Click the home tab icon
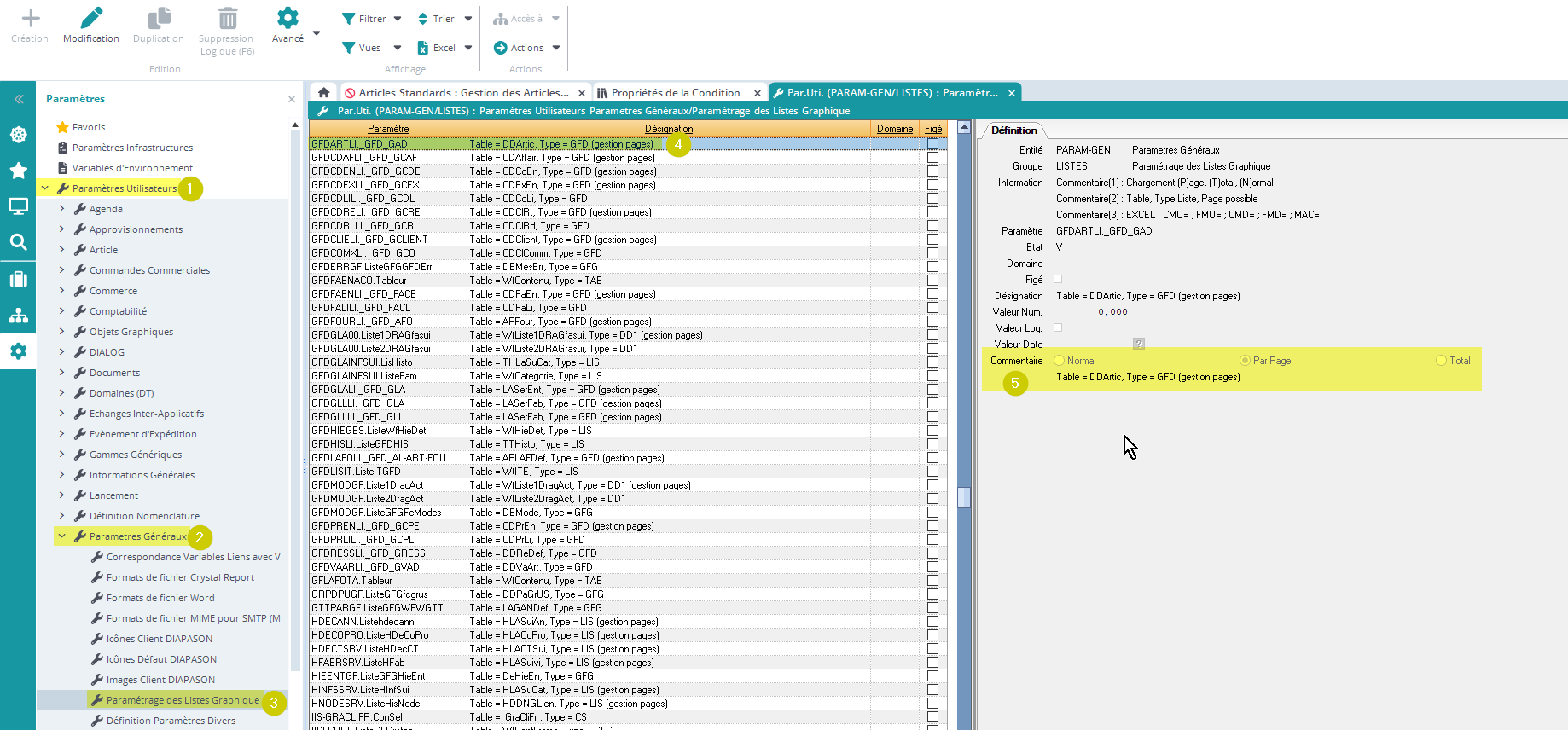Image resolution: width=1568 pixels, height=730 pixels. click(323, 92)
